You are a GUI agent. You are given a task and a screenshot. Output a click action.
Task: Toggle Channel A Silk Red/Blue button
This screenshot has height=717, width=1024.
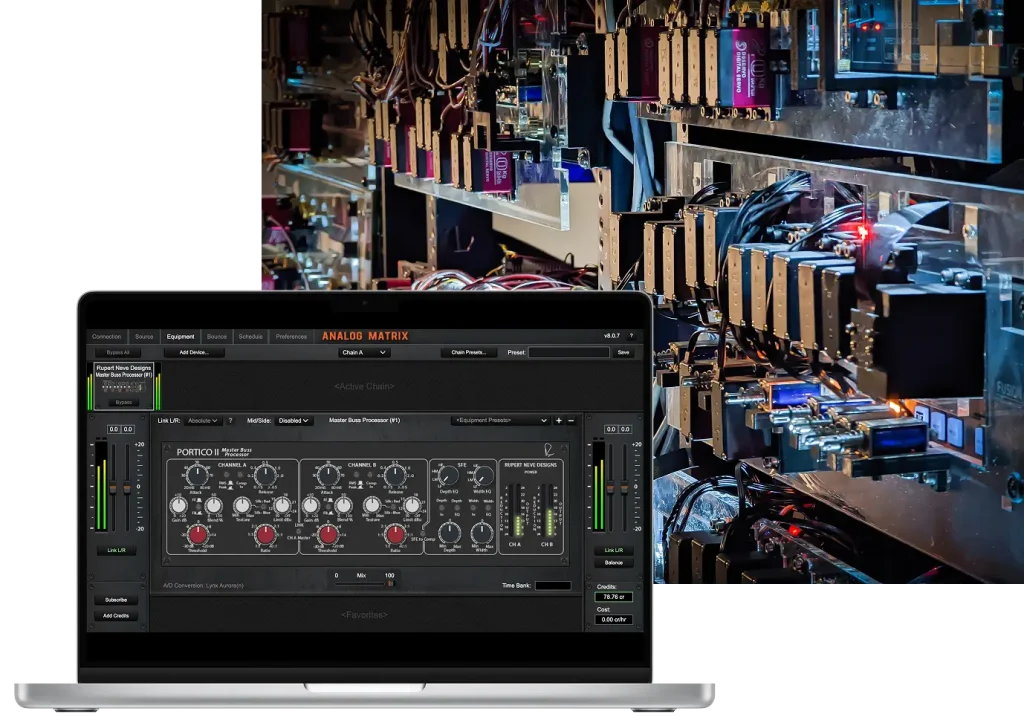(262, 507)
